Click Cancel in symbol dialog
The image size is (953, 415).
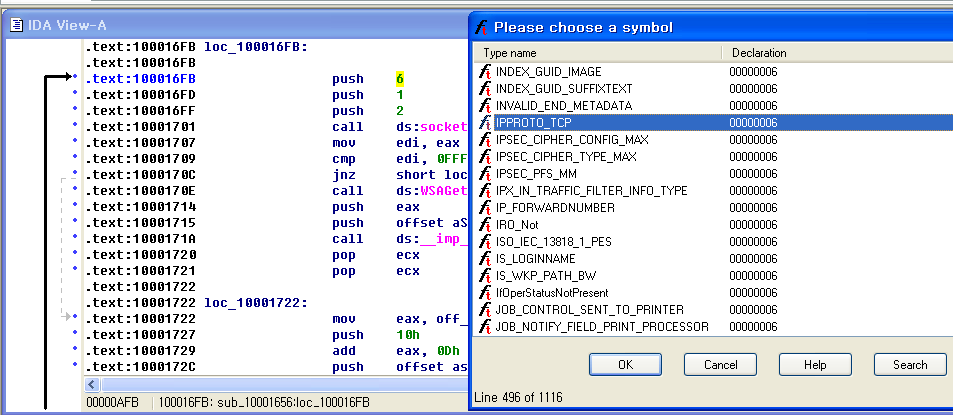pos(720,365)
